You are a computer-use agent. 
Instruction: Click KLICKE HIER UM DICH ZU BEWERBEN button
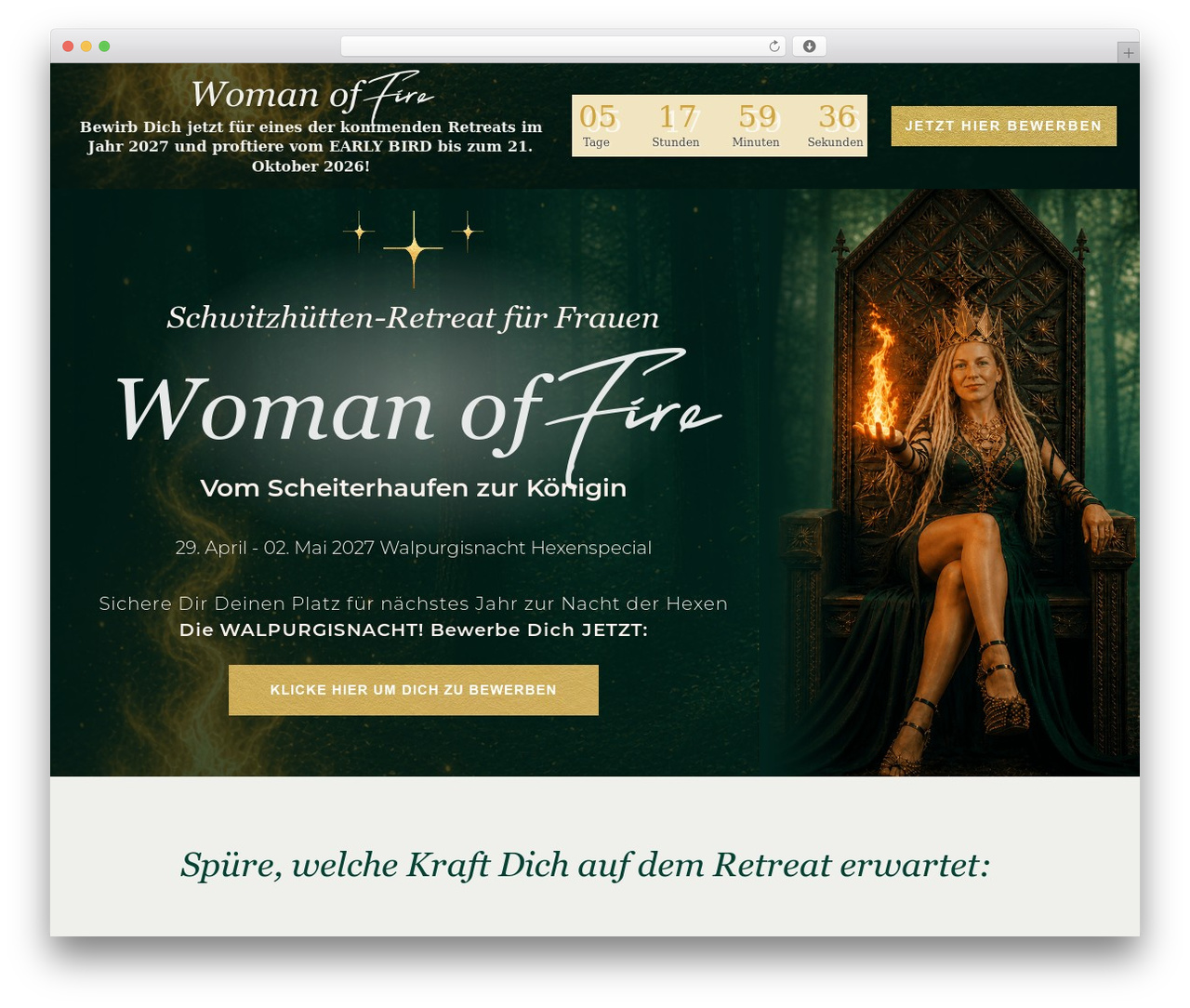414,690
